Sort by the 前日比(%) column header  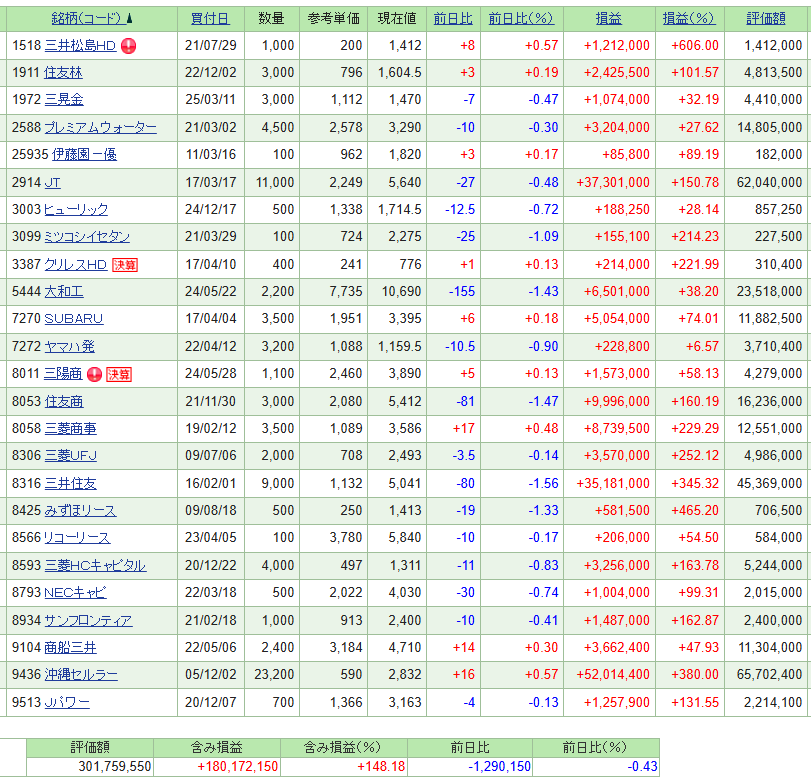[x=520, y=18]
